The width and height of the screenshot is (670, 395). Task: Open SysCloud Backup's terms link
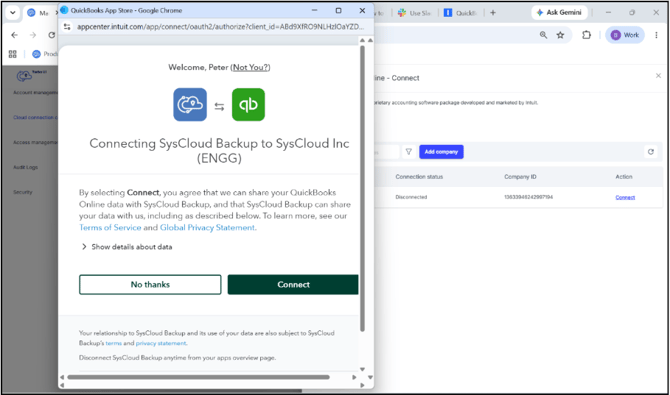click(114, 343)
